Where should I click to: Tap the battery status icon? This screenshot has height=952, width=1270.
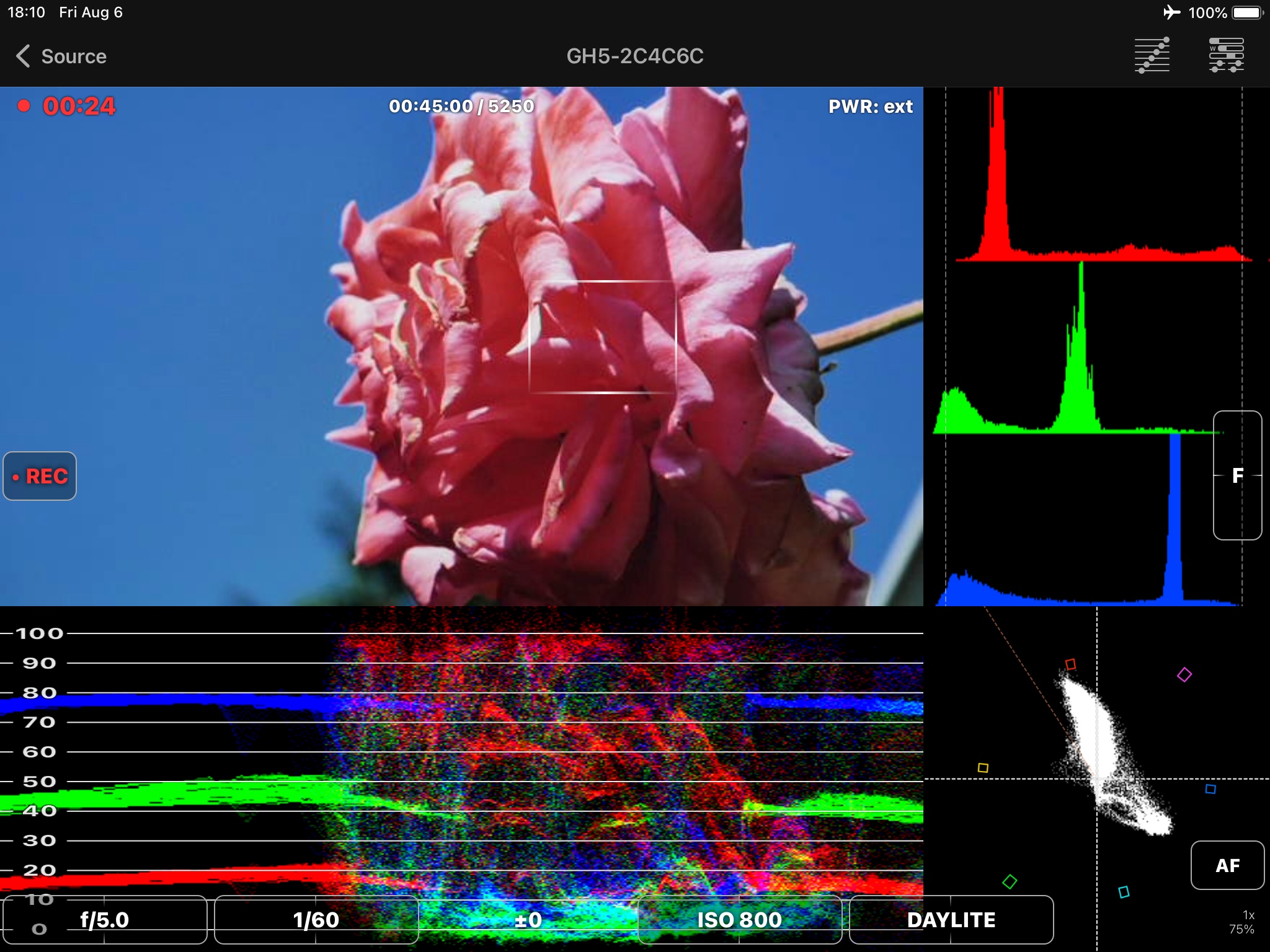(1247, 12)
